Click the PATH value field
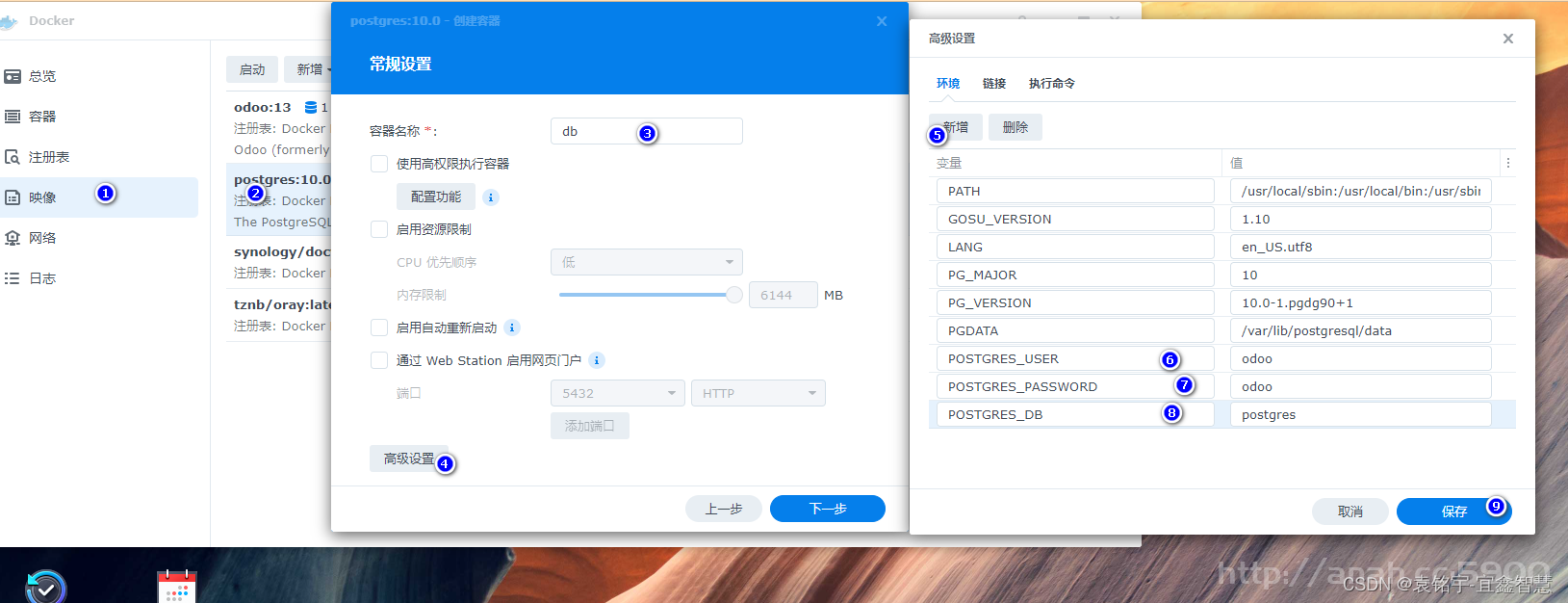Image resolution: width=1568 pixels, height=603 pixels. click(1361, 191)
